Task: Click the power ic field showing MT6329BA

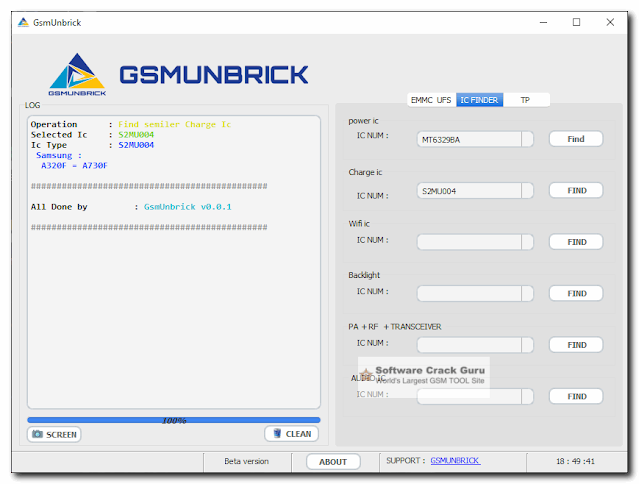Action: point(469,139)
